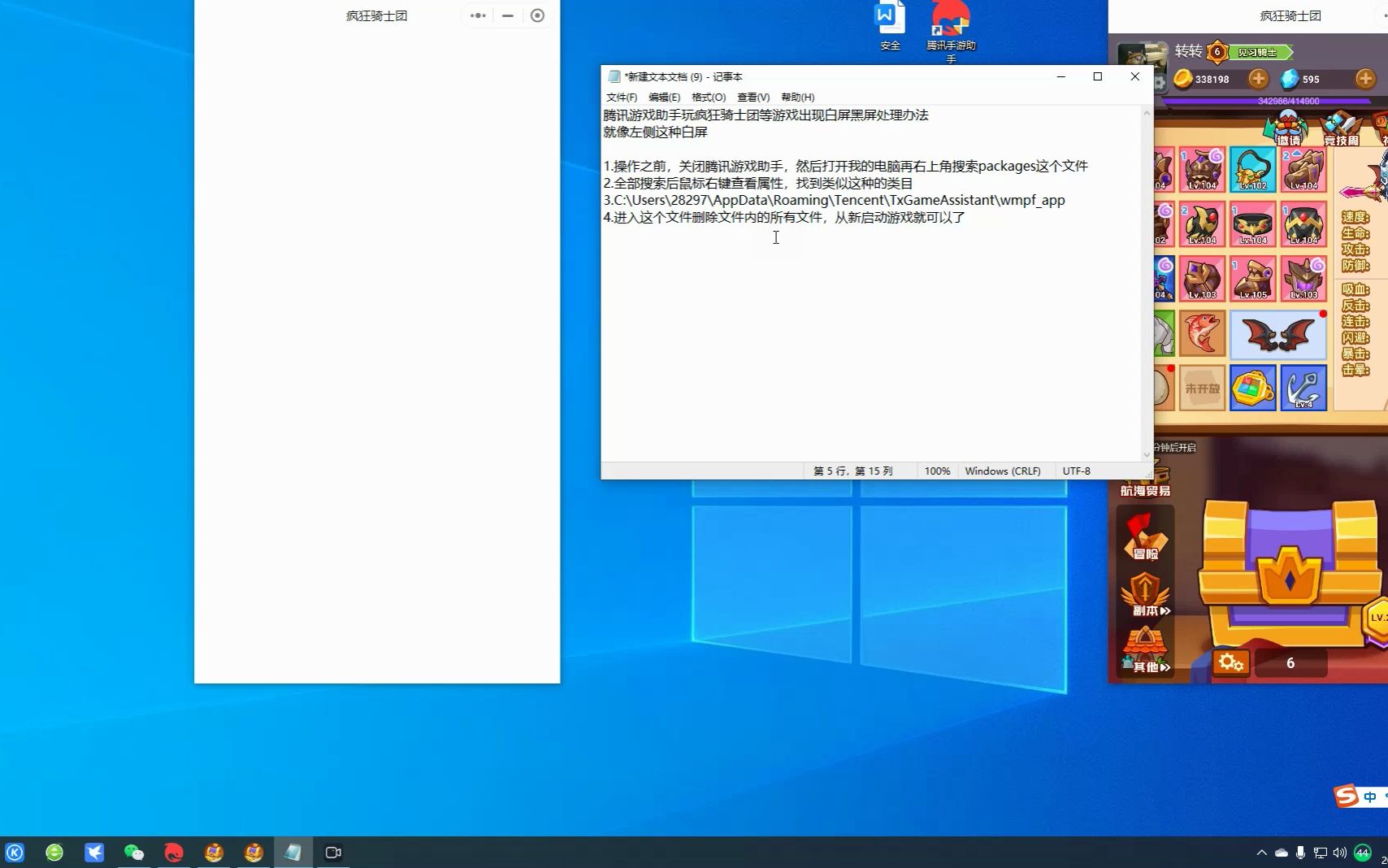Select the gauntlet Lv.104 in the first row
The image size is (1388, 868).
pos(1303,169)
